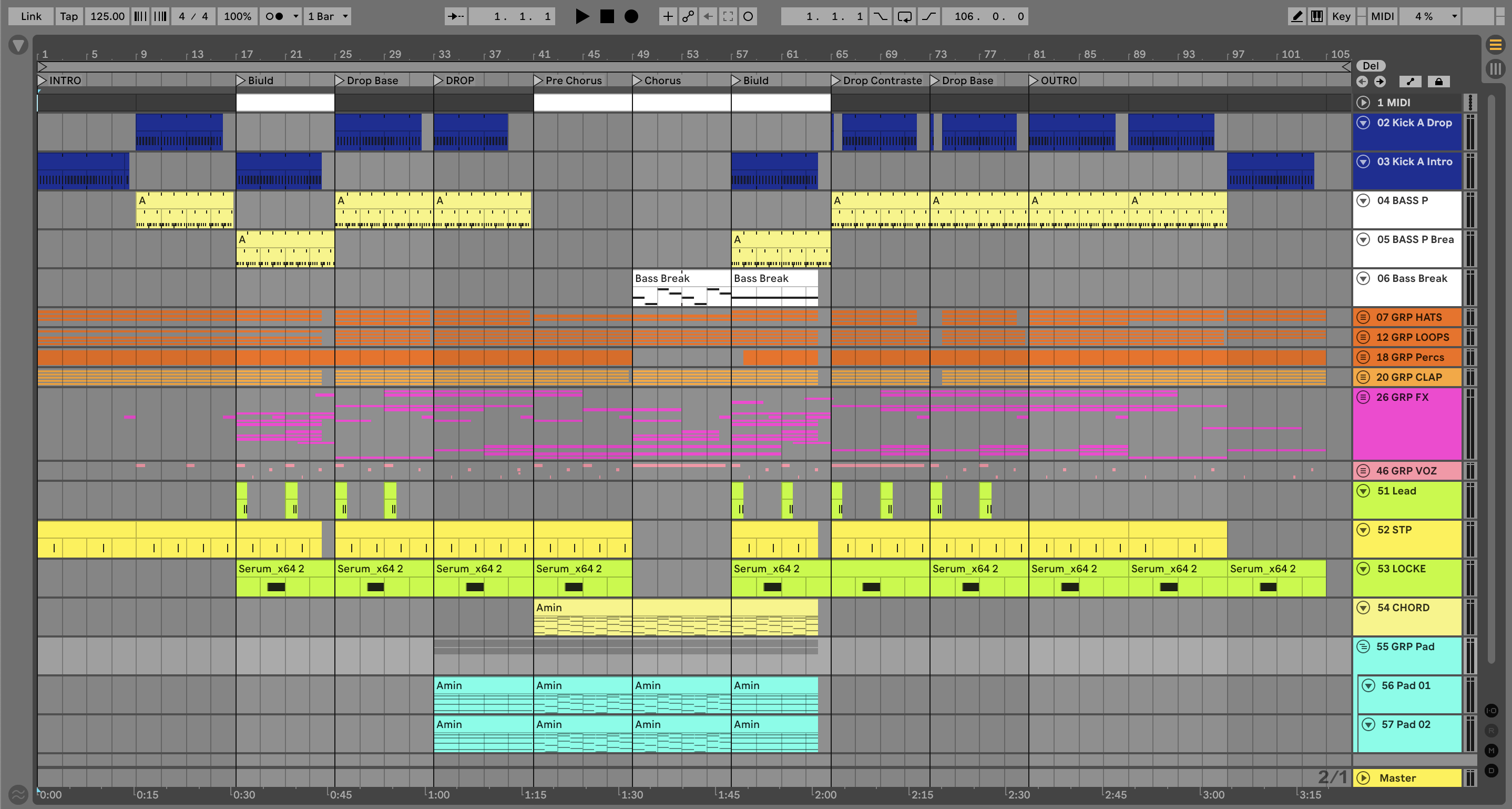Toggle the arrangement Loop switch
Screen dimensions: 1512x809
904,16
